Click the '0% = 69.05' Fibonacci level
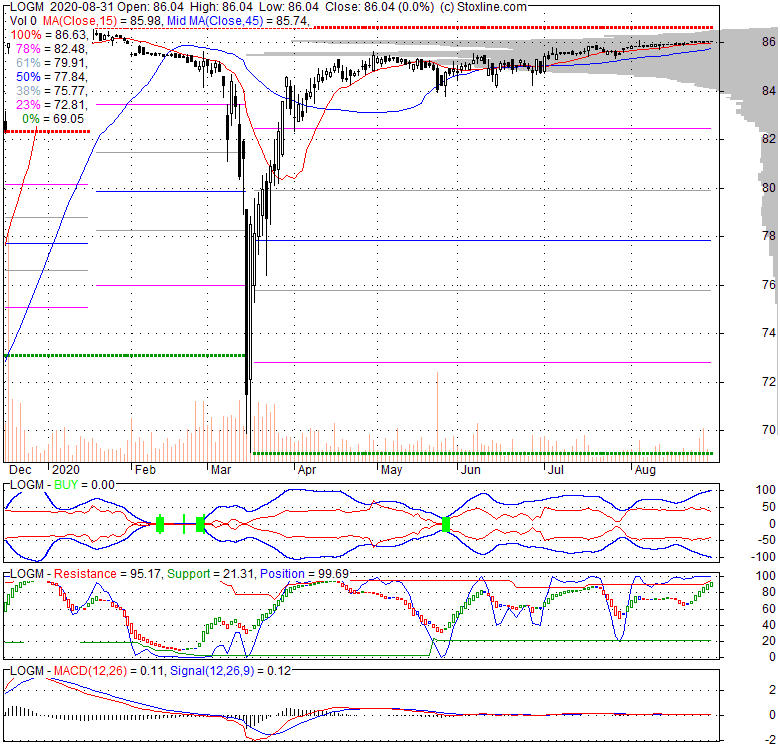 point(53,118)
